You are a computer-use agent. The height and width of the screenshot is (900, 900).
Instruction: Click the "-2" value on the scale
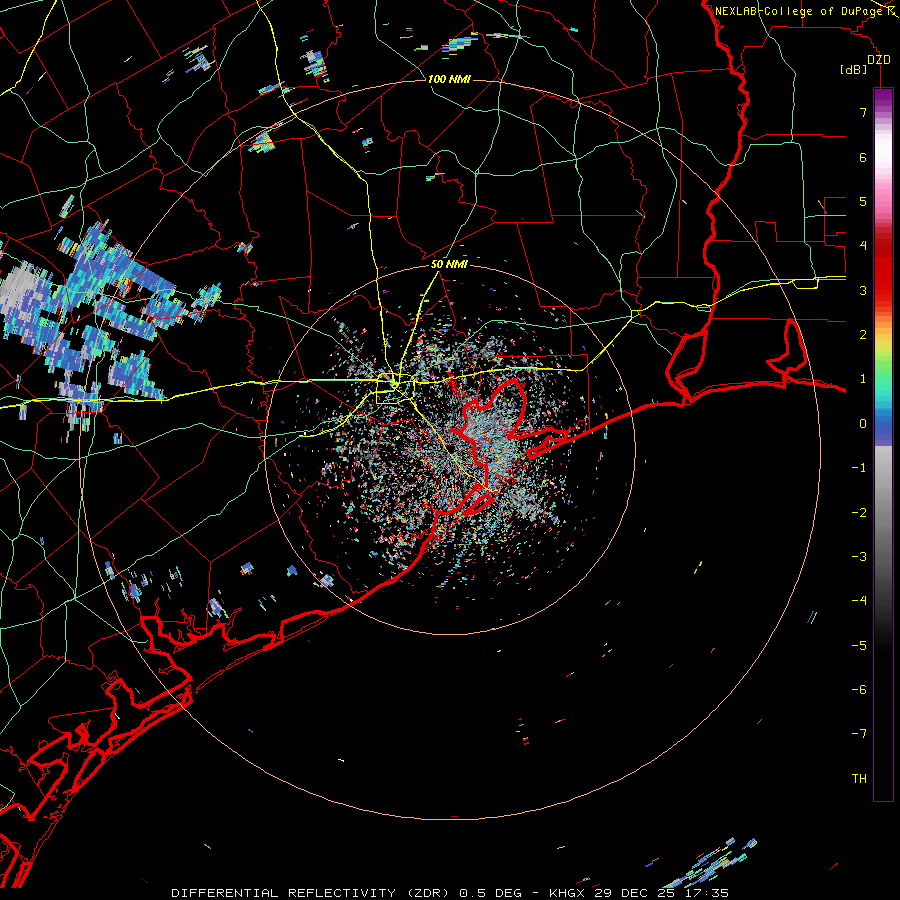click(x=859, y=512)
